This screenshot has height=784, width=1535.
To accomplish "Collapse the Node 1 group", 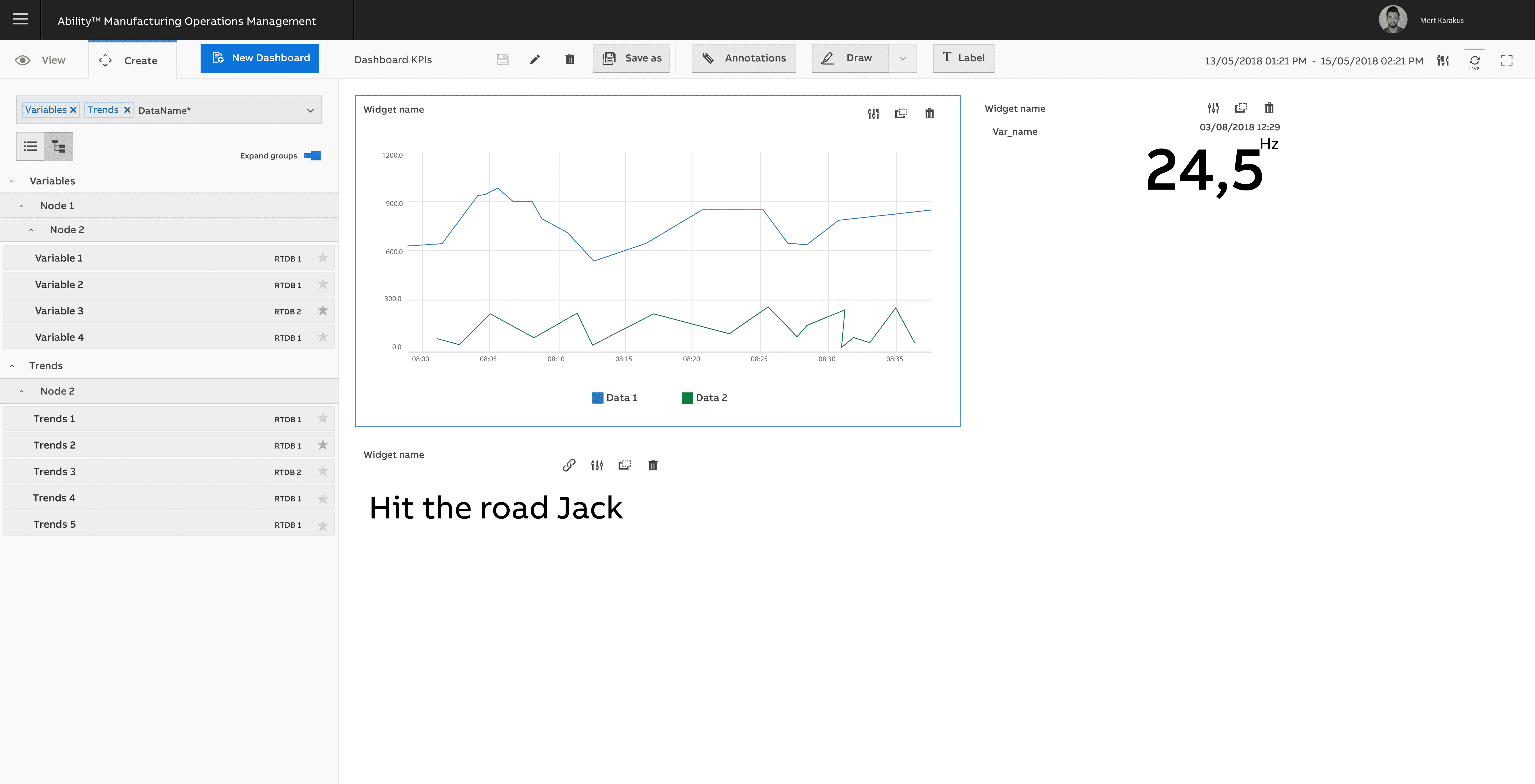I will click(x=22, y=206).
